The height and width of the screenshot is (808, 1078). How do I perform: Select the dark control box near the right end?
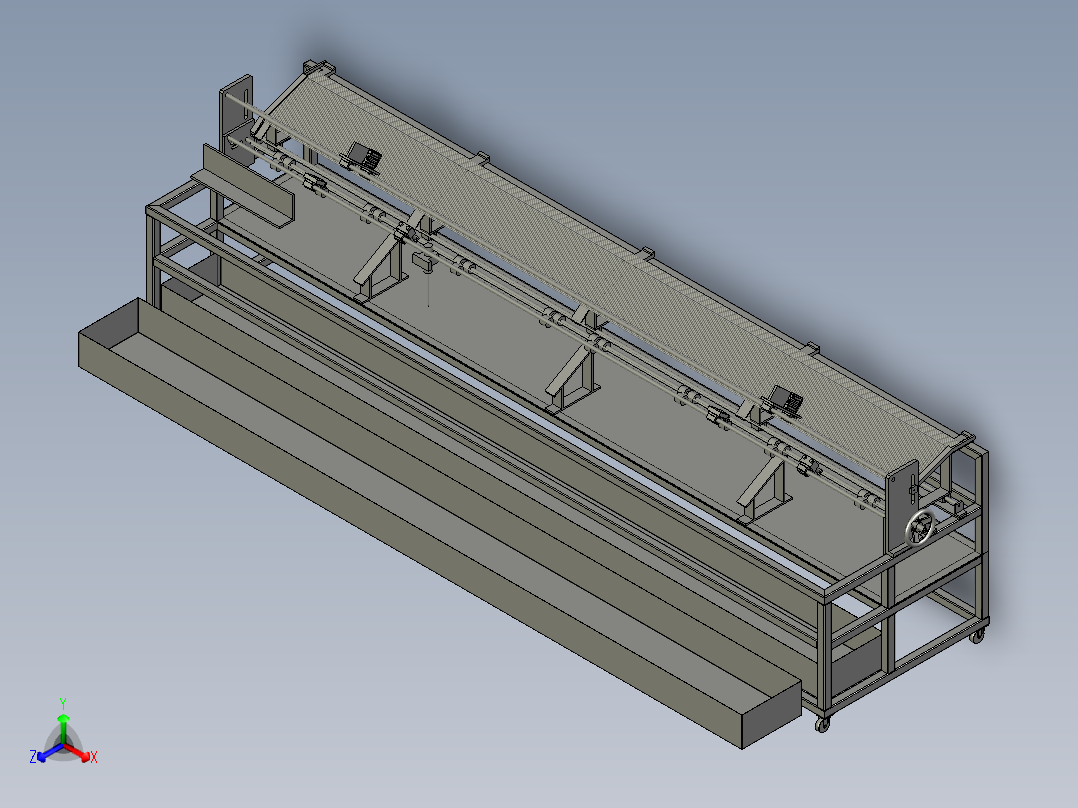pos(786,401)
